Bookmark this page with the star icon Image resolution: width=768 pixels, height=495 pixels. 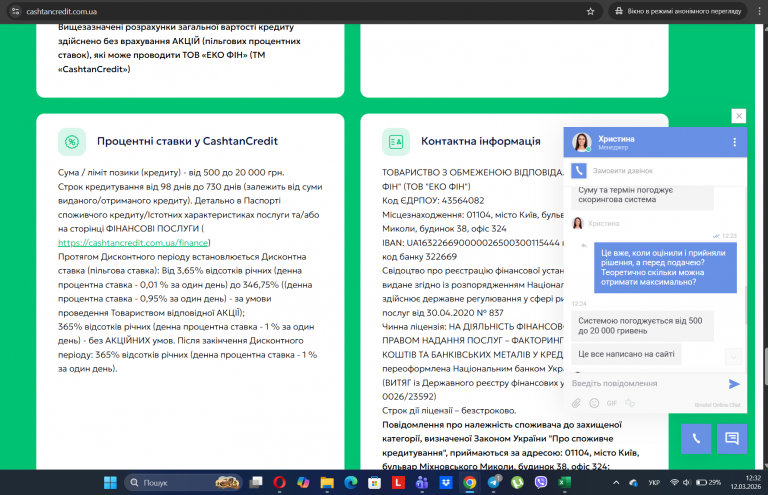[590, 11]
